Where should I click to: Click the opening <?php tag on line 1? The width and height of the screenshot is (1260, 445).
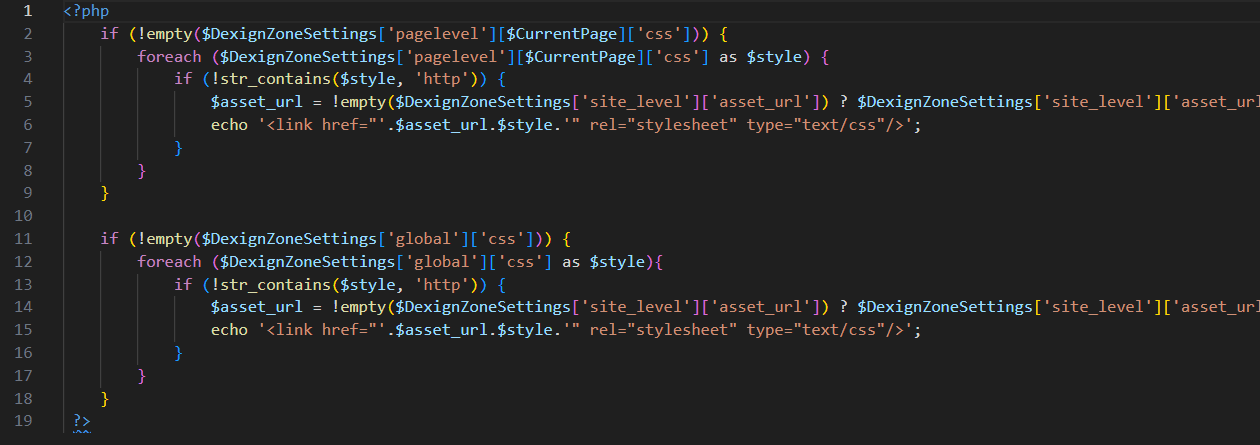click(x=86, y=11)
